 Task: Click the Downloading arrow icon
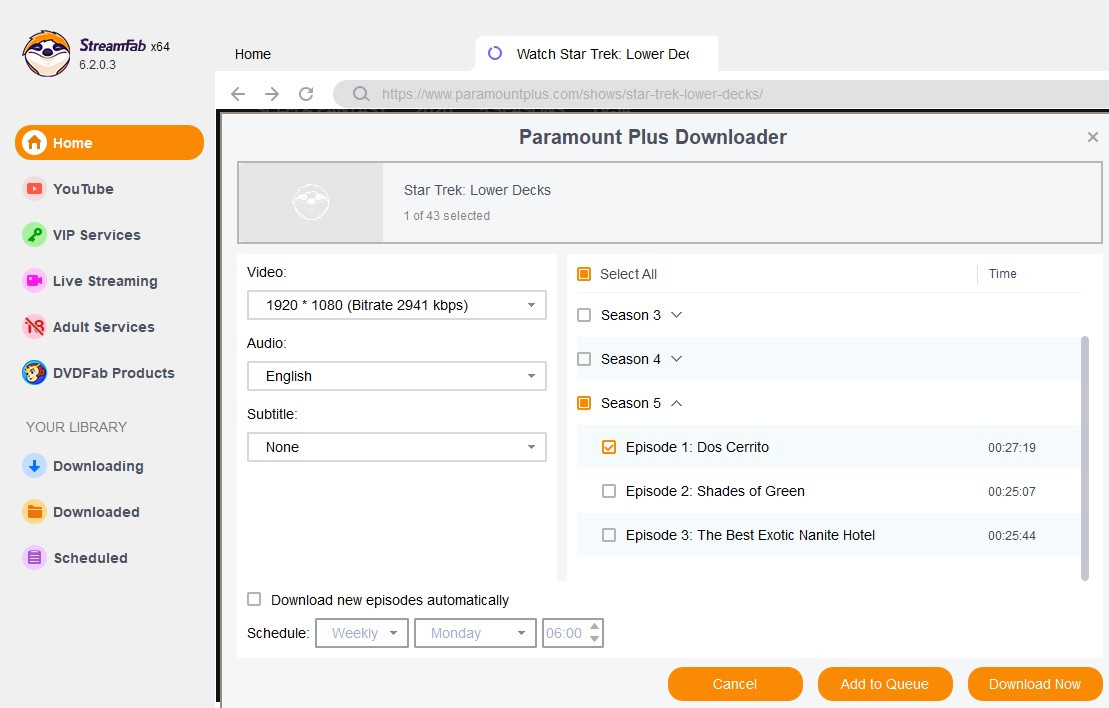[34, 466]
